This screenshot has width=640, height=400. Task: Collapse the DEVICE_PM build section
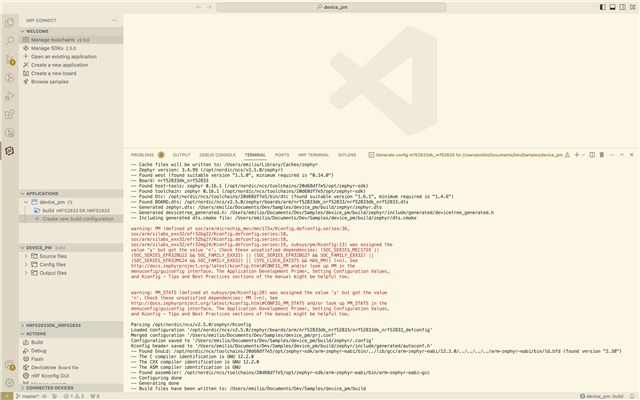(71, 248)
